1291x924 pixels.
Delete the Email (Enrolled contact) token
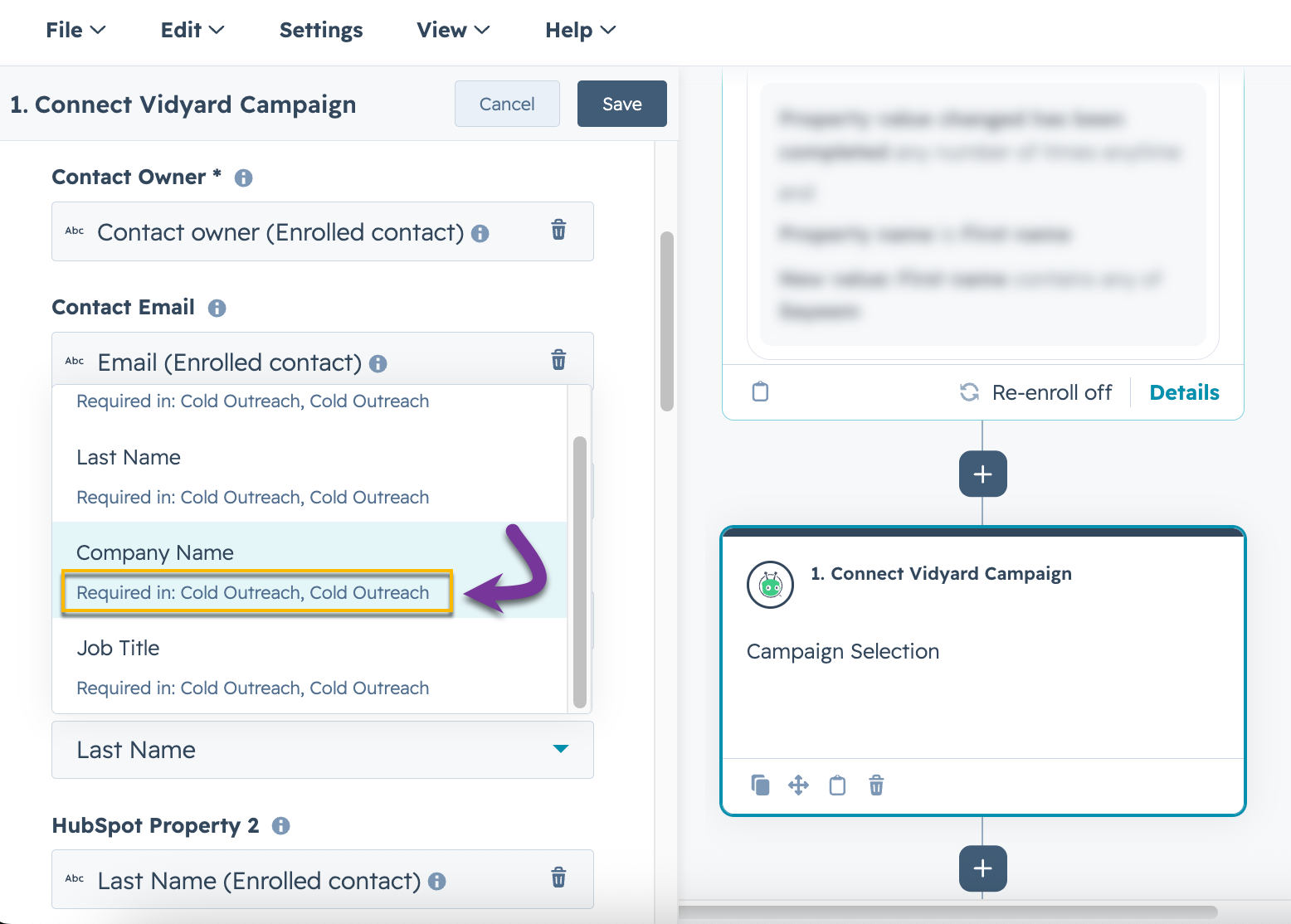(x=558, y=360)
